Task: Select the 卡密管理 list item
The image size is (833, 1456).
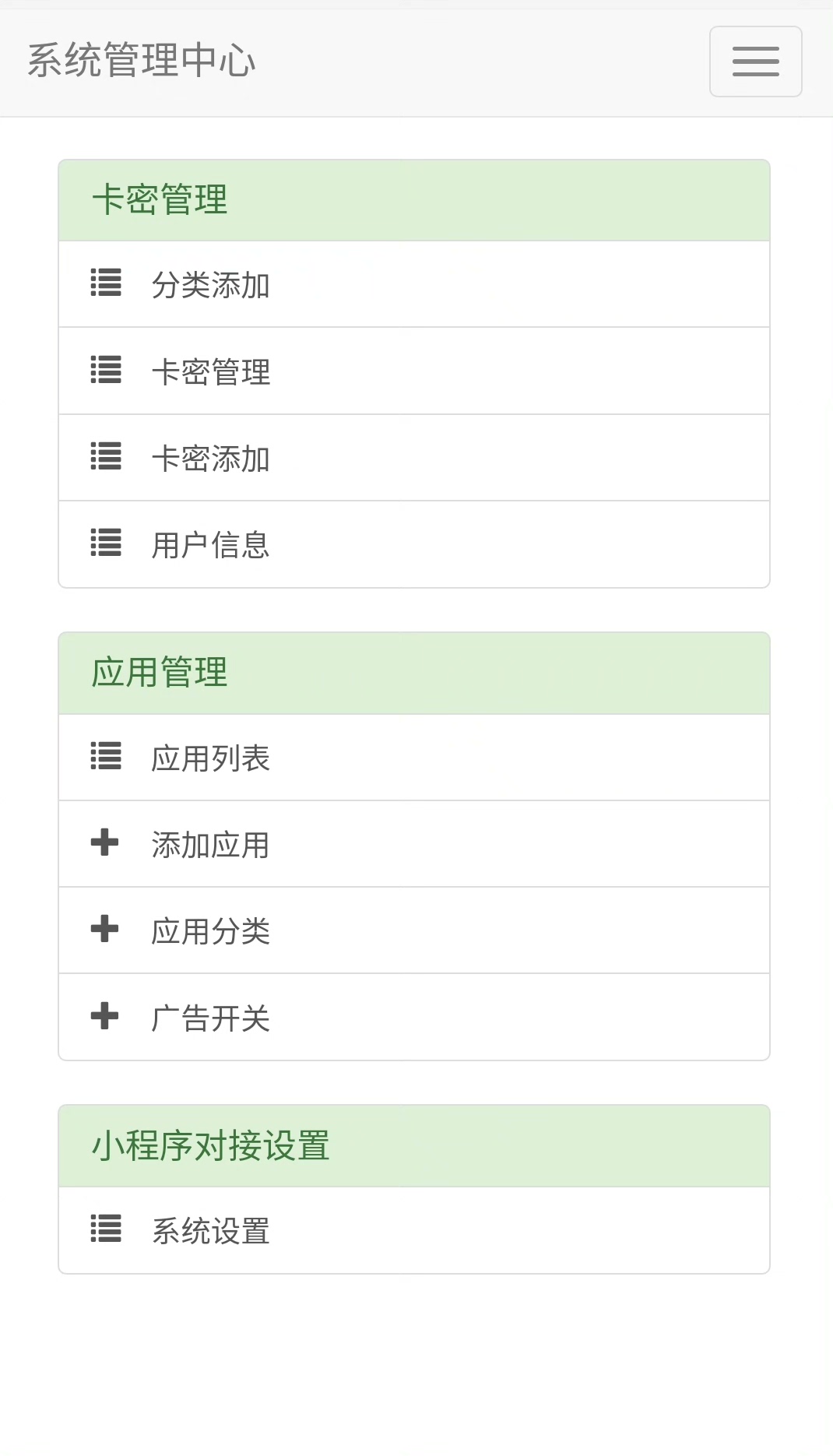Action: click(x=211, y=372)
